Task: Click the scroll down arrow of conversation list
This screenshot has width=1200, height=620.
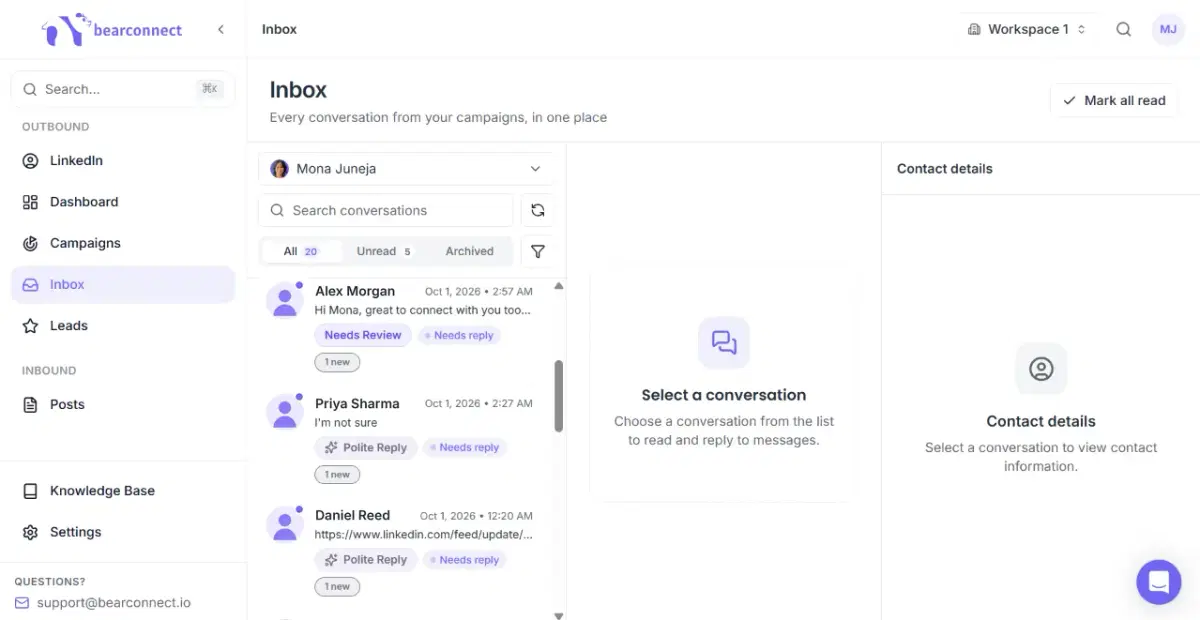Action: coord(559,615)
